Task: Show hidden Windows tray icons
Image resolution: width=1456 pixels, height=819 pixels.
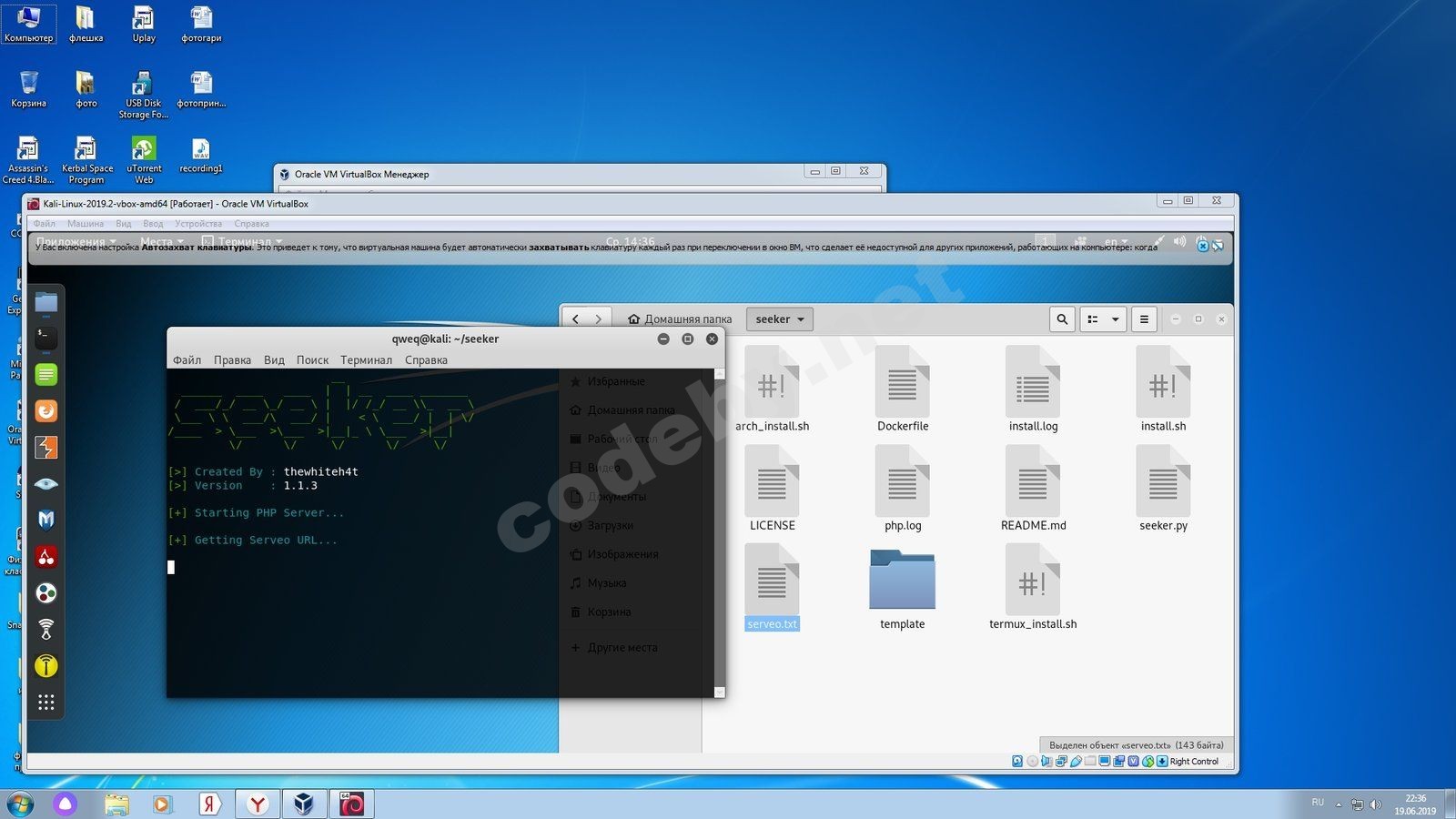Action: point(1339,804)
